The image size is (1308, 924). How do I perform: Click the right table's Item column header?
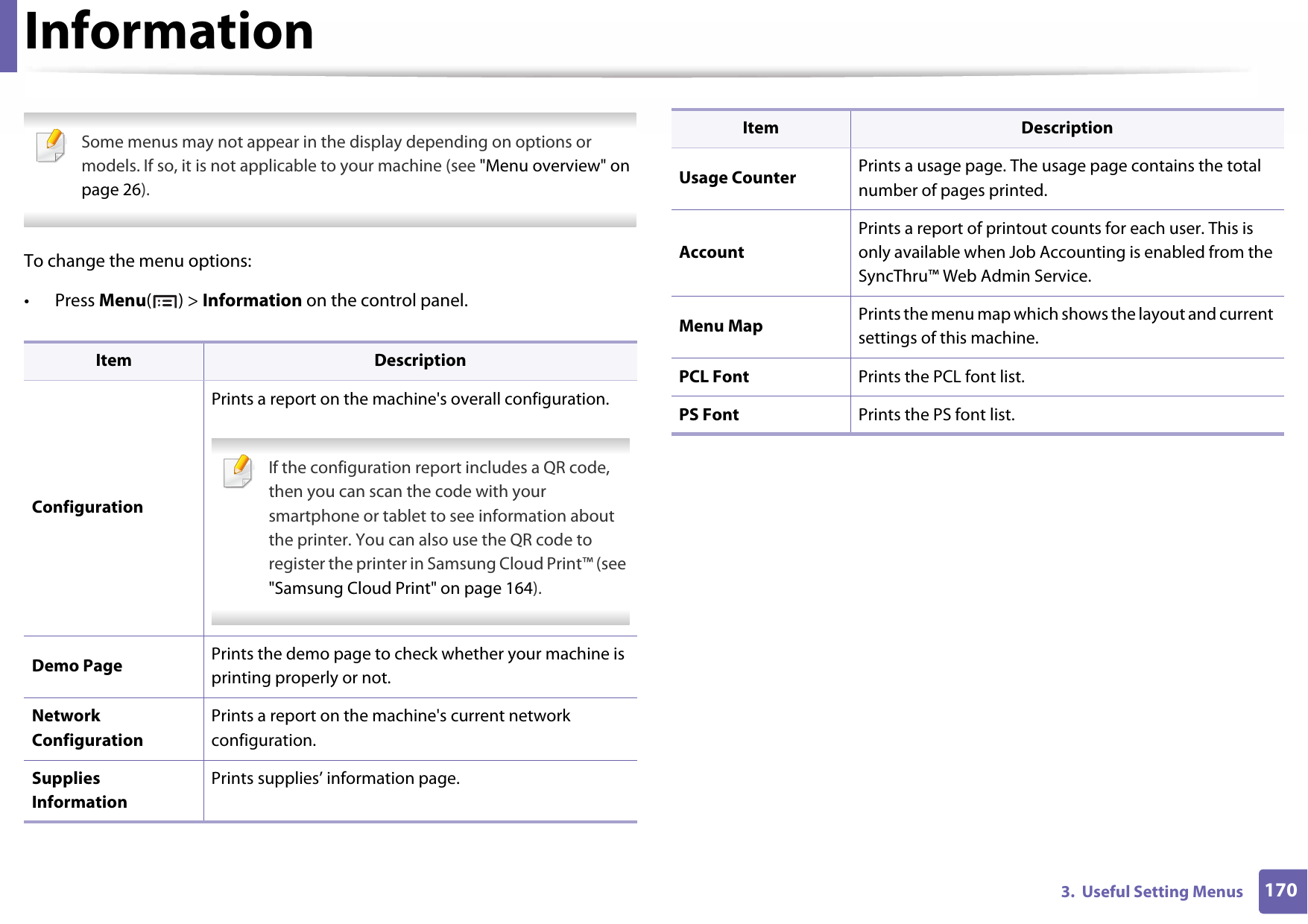tap(759, 128)
